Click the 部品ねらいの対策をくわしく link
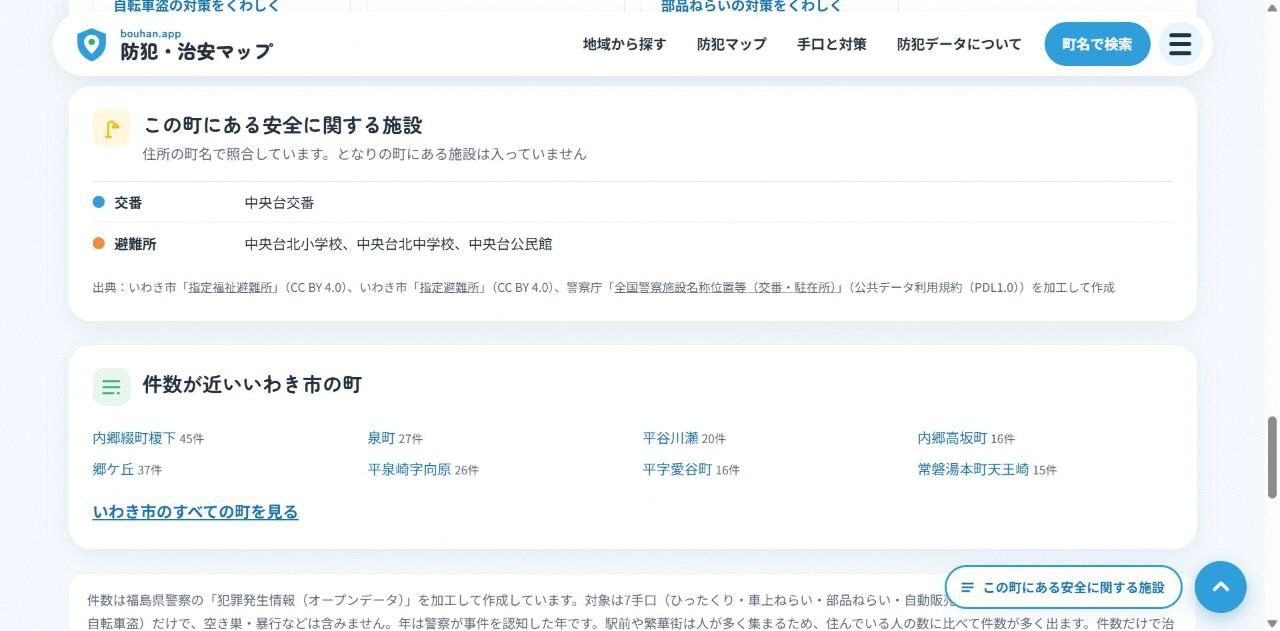 coord(751,6)
